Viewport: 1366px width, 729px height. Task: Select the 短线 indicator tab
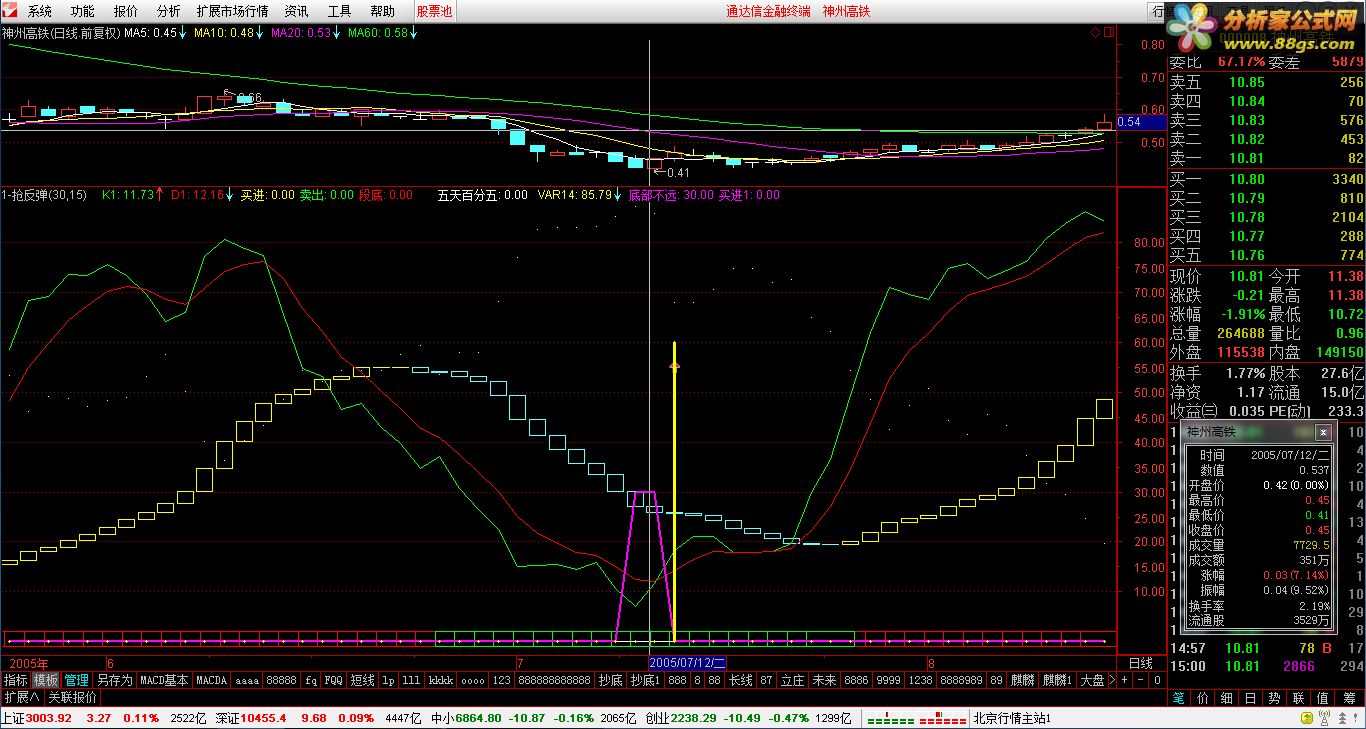pos(362,680)
